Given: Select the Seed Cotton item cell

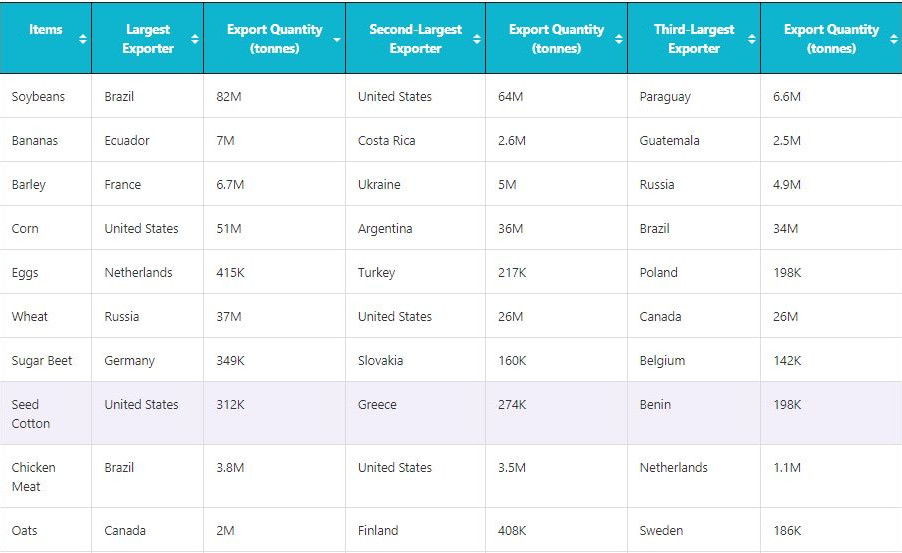Looking at the screenshot, I should (31, 414).
